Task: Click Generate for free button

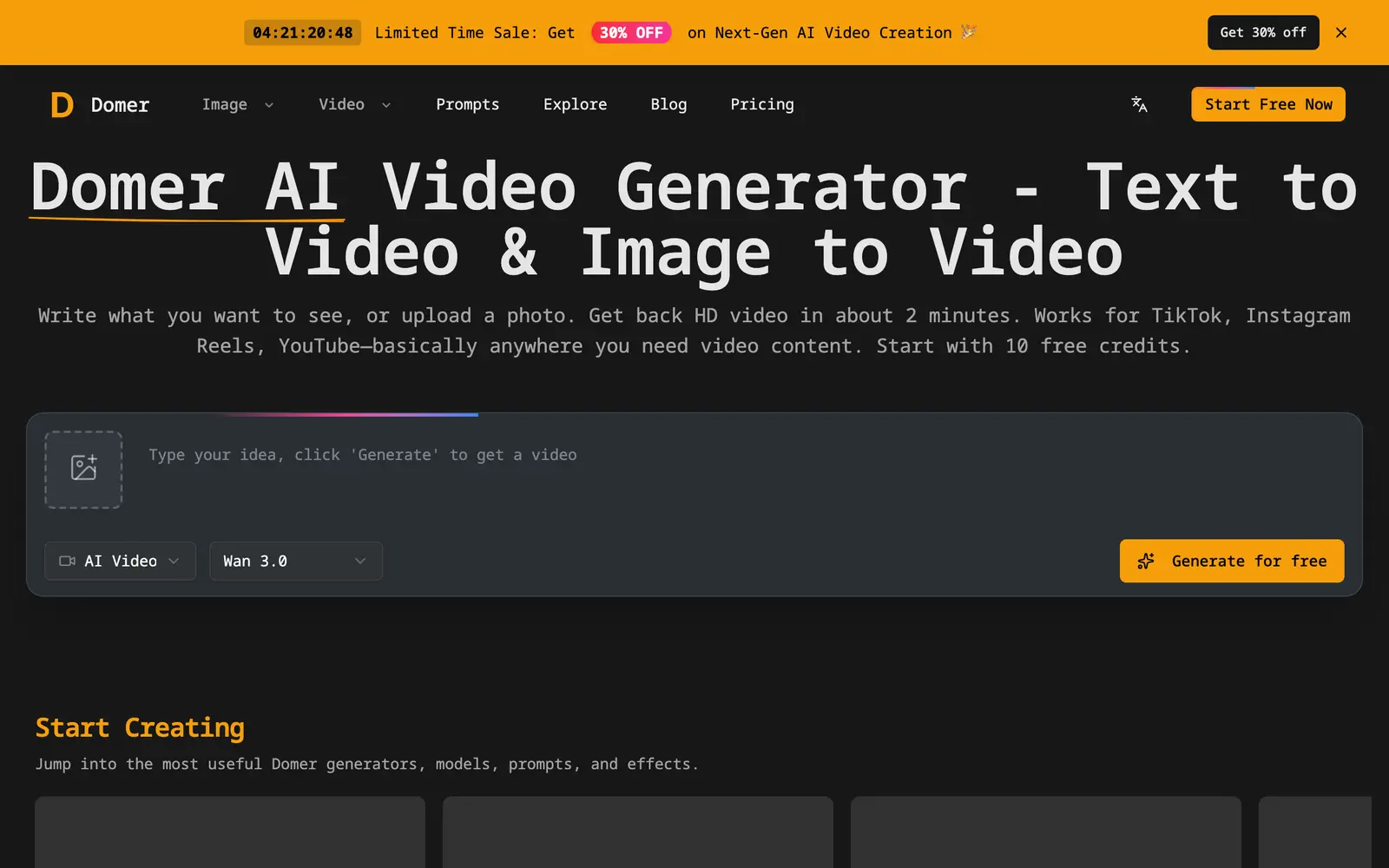Action: 1232,561
